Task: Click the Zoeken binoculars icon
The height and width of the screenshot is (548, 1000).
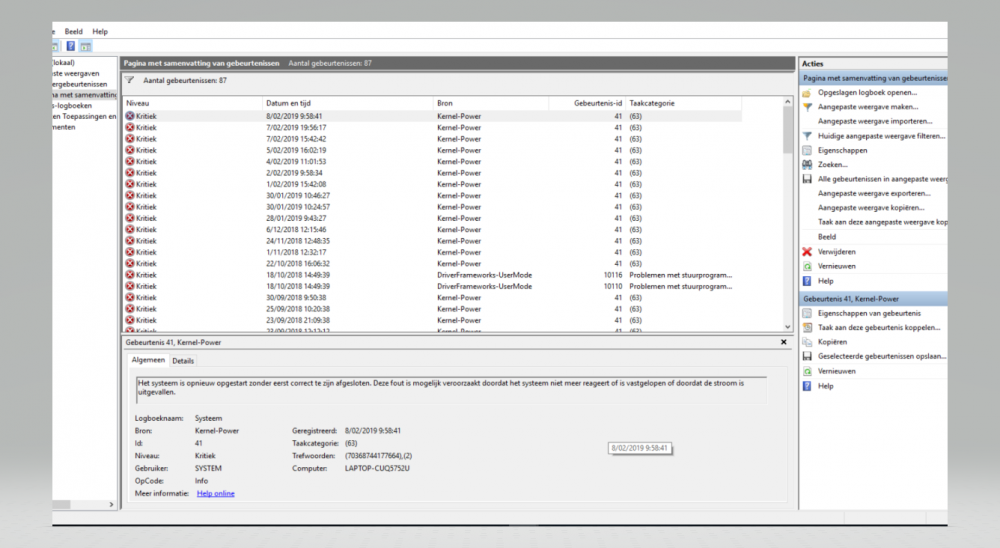Action: (807, 165)
